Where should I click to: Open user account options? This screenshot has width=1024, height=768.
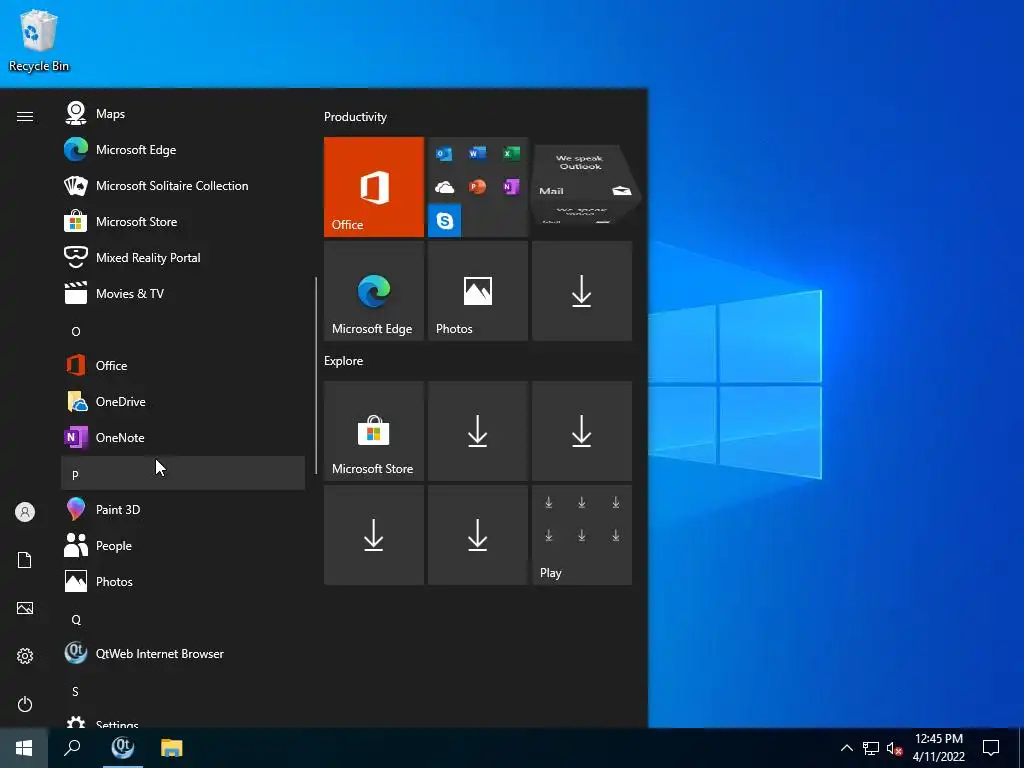point(25,512)
